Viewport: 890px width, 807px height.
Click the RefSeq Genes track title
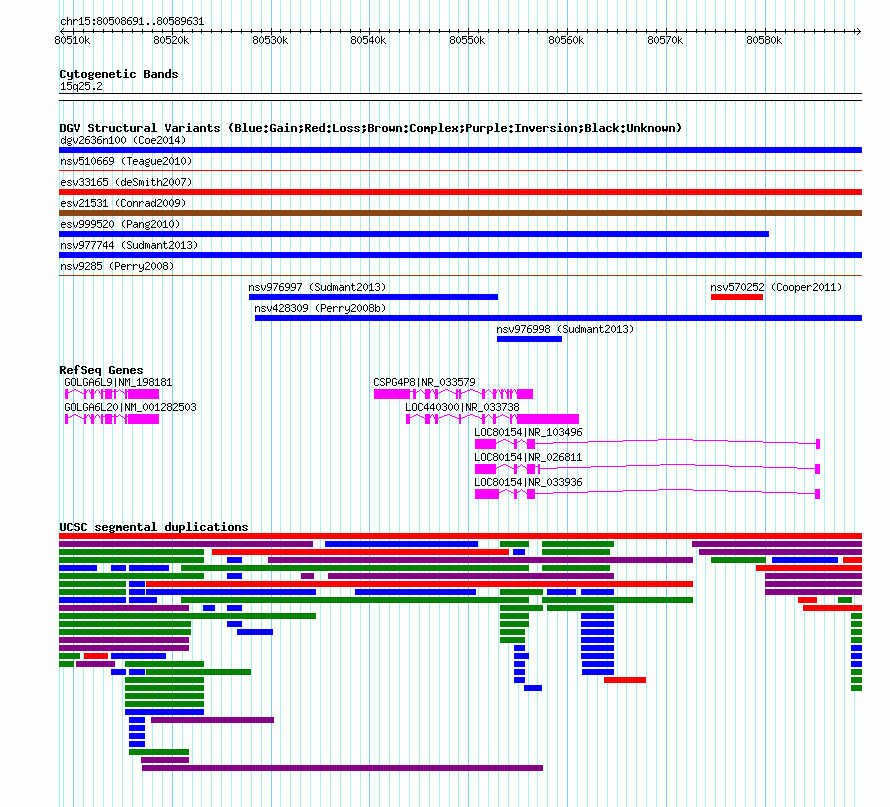pos(101,370)
